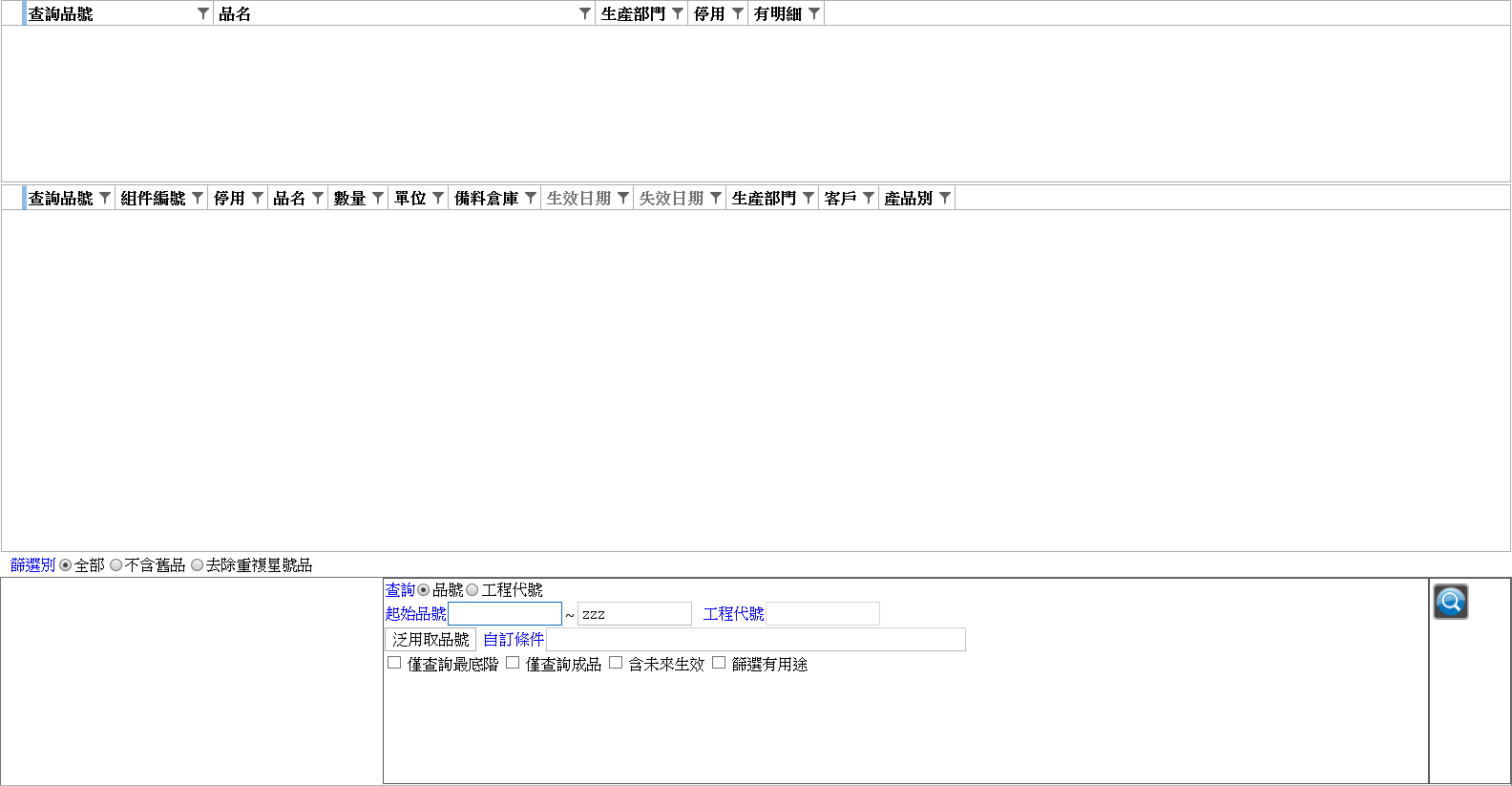Sort lower grid by 備料倉庫 header
1512x786 pixels.
(x=486, y=199)
